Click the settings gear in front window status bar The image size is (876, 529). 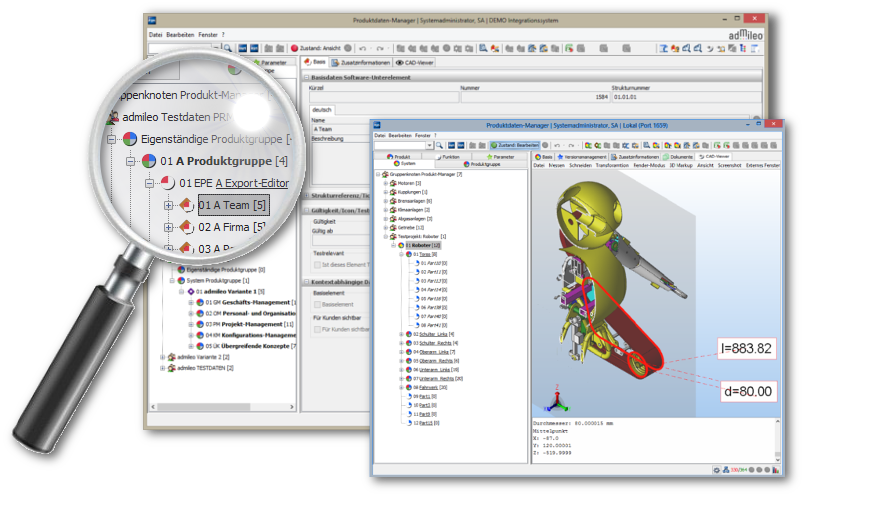[717, 470]
